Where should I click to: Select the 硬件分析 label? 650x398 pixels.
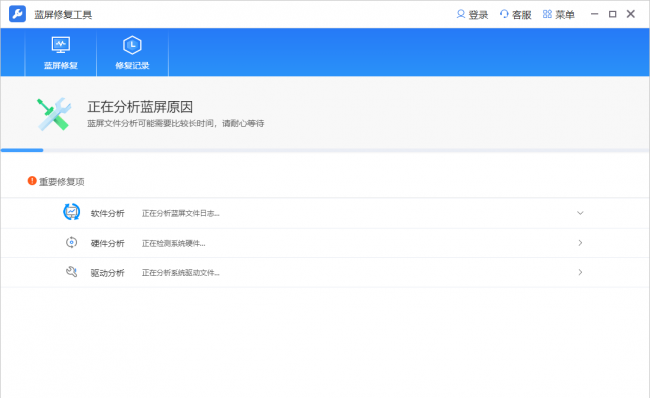[x=107, y=243]
